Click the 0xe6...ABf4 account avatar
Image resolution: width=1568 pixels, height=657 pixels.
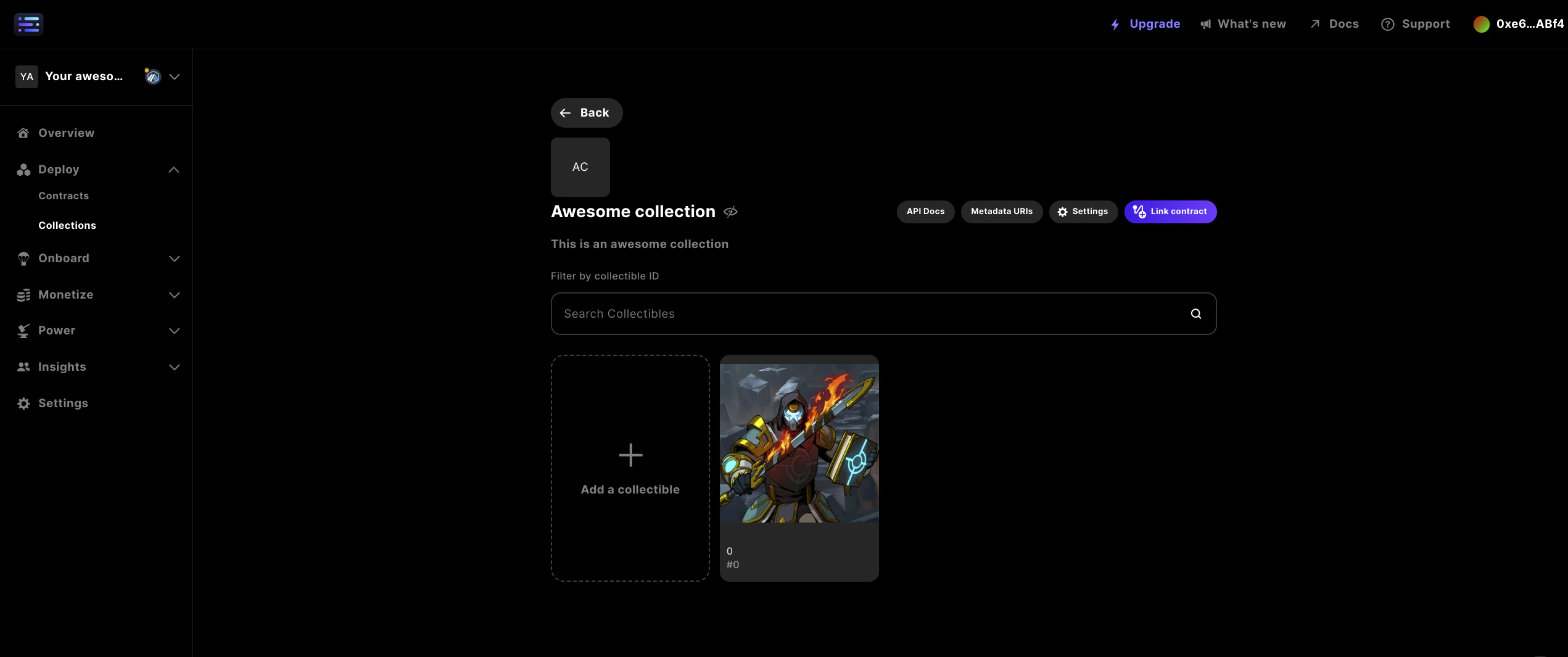pos(1483,24)
